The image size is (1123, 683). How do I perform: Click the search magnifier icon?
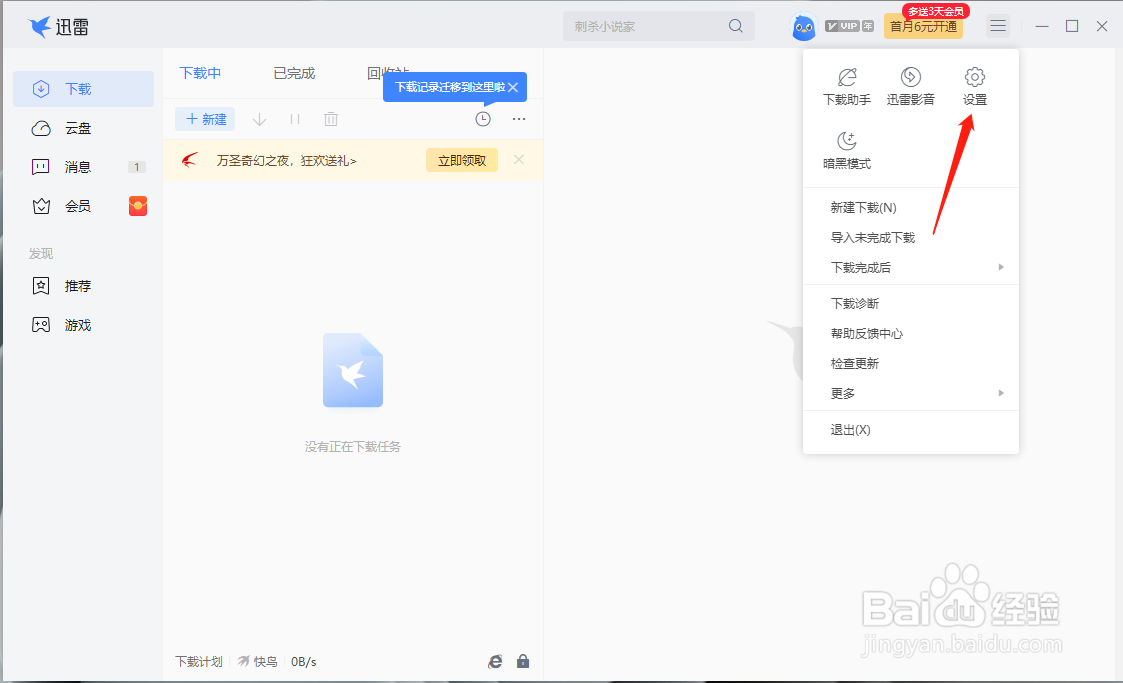(x=736, y=26)
